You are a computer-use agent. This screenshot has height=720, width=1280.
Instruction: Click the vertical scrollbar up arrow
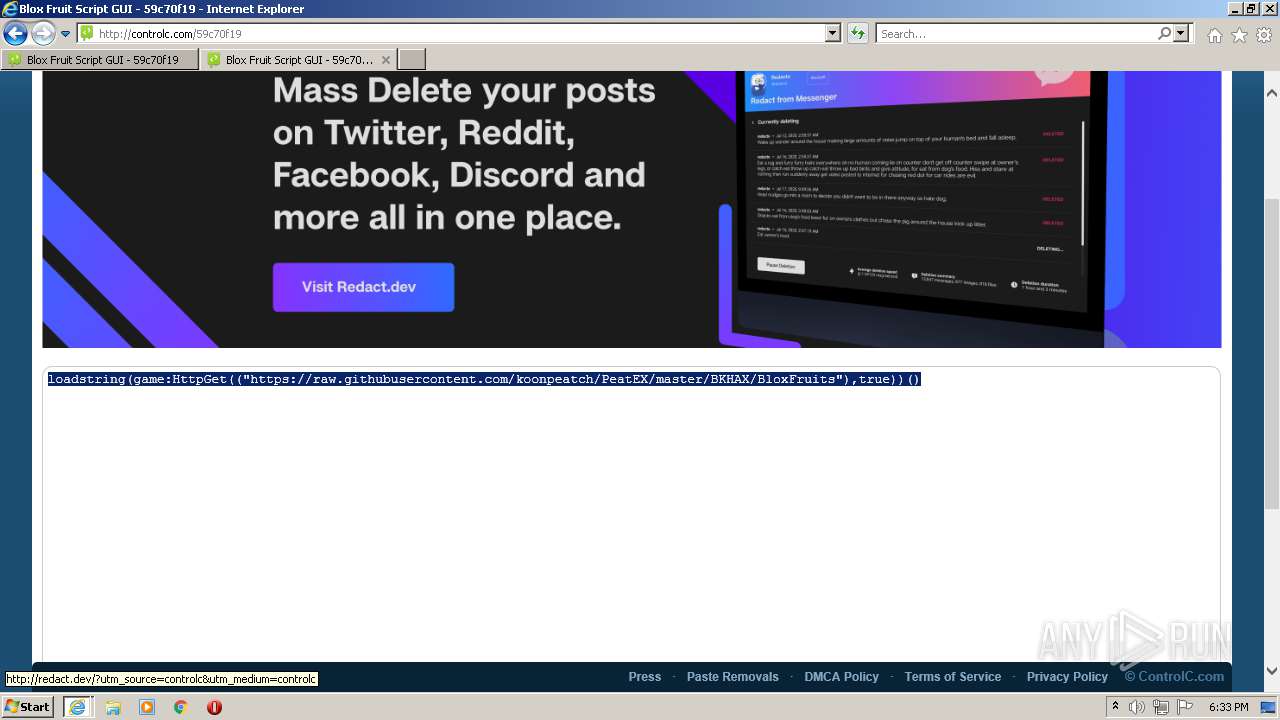tap(1272, 93)
